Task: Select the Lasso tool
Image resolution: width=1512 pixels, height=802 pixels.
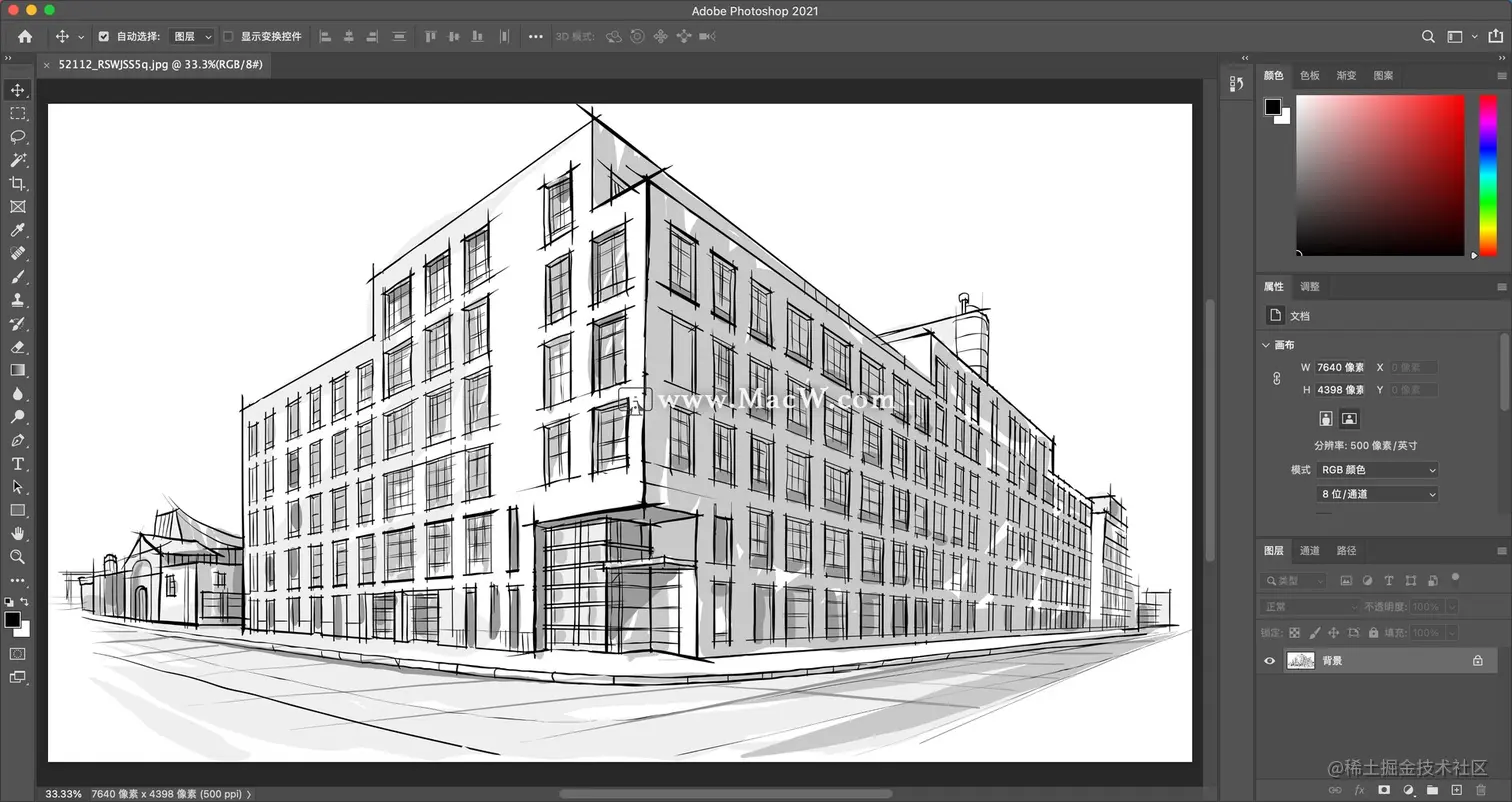Action: (17, 137)
